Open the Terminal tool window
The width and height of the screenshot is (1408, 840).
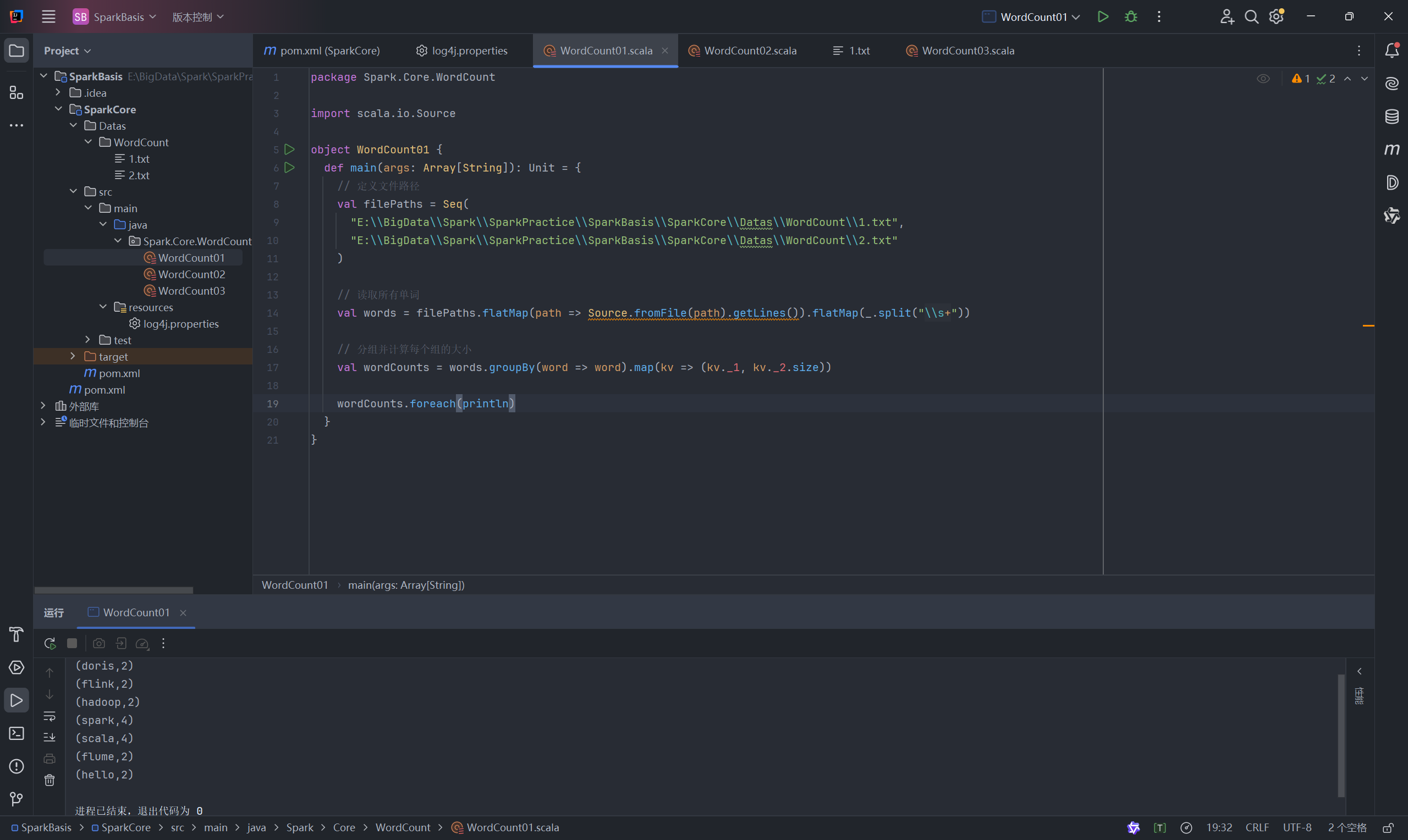coord(16,733)
